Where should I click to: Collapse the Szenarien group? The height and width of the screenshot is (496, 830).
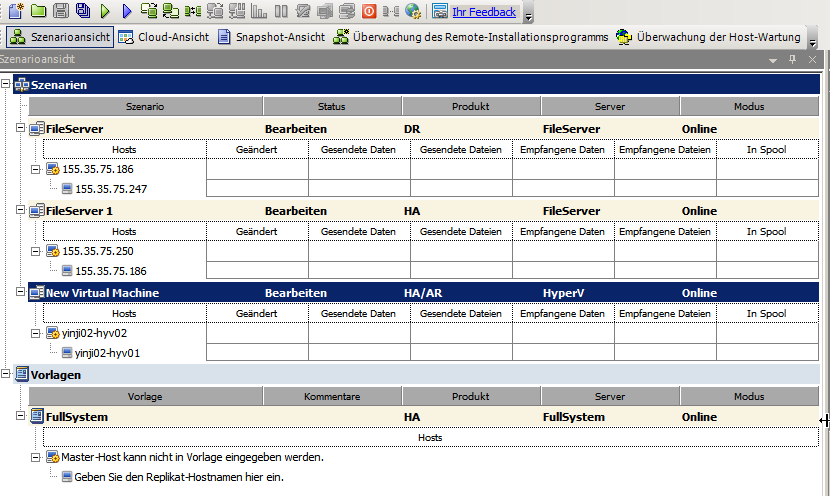pos(6,85)
